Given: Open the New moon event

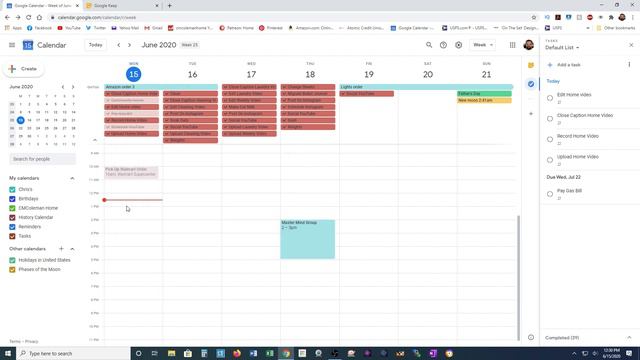Looking at the screenshot, I should click(x=484, y=100).
